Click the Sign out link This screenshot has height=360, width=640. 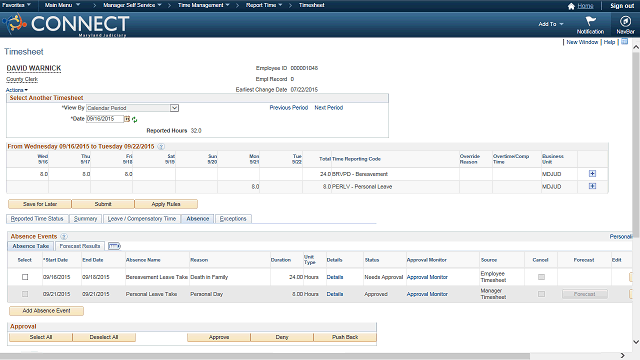pos(622,6)
